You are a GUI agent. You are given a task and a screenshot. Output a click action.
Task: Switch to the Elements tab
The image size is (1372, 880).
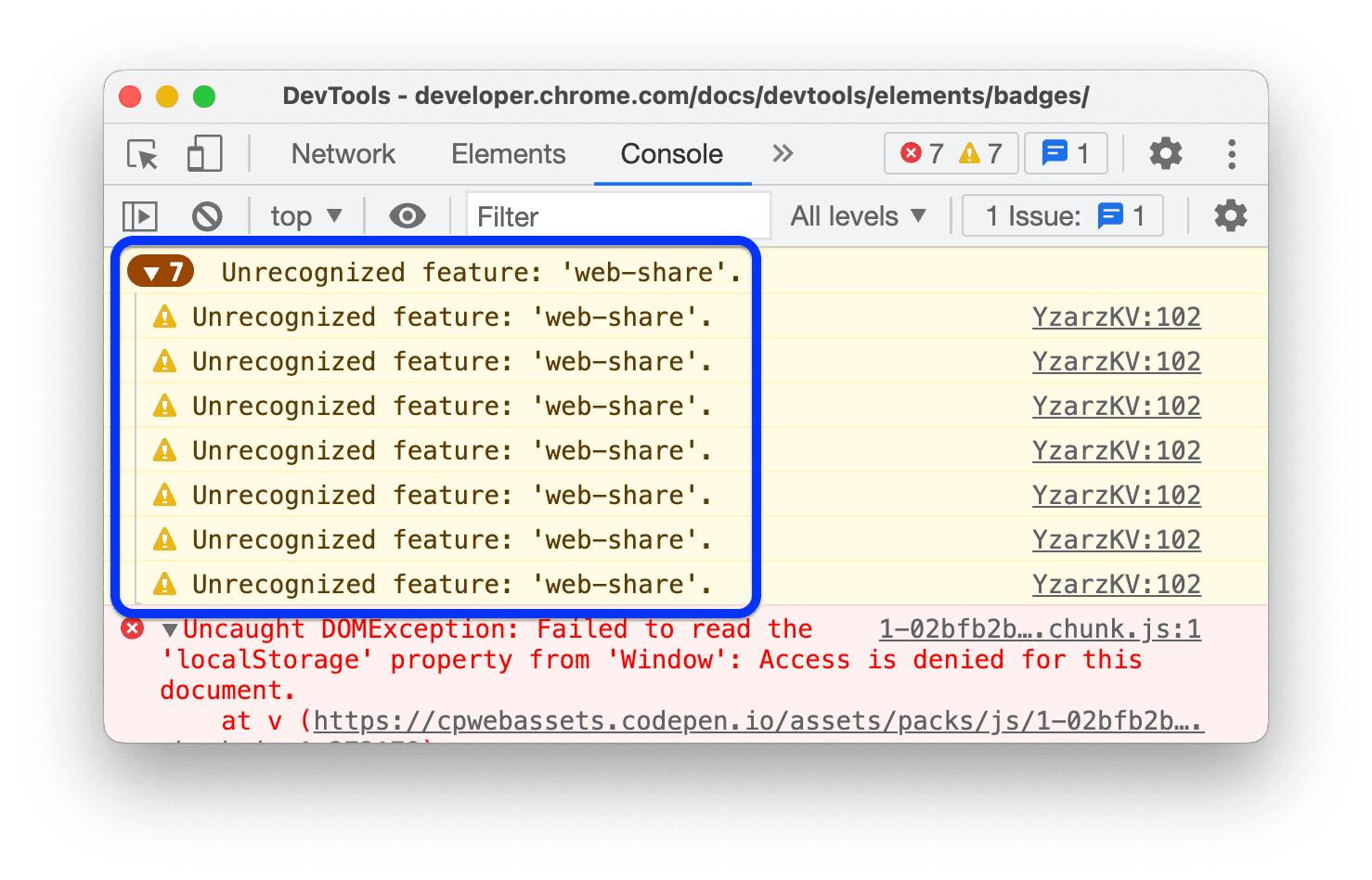(x=508, y=154)
